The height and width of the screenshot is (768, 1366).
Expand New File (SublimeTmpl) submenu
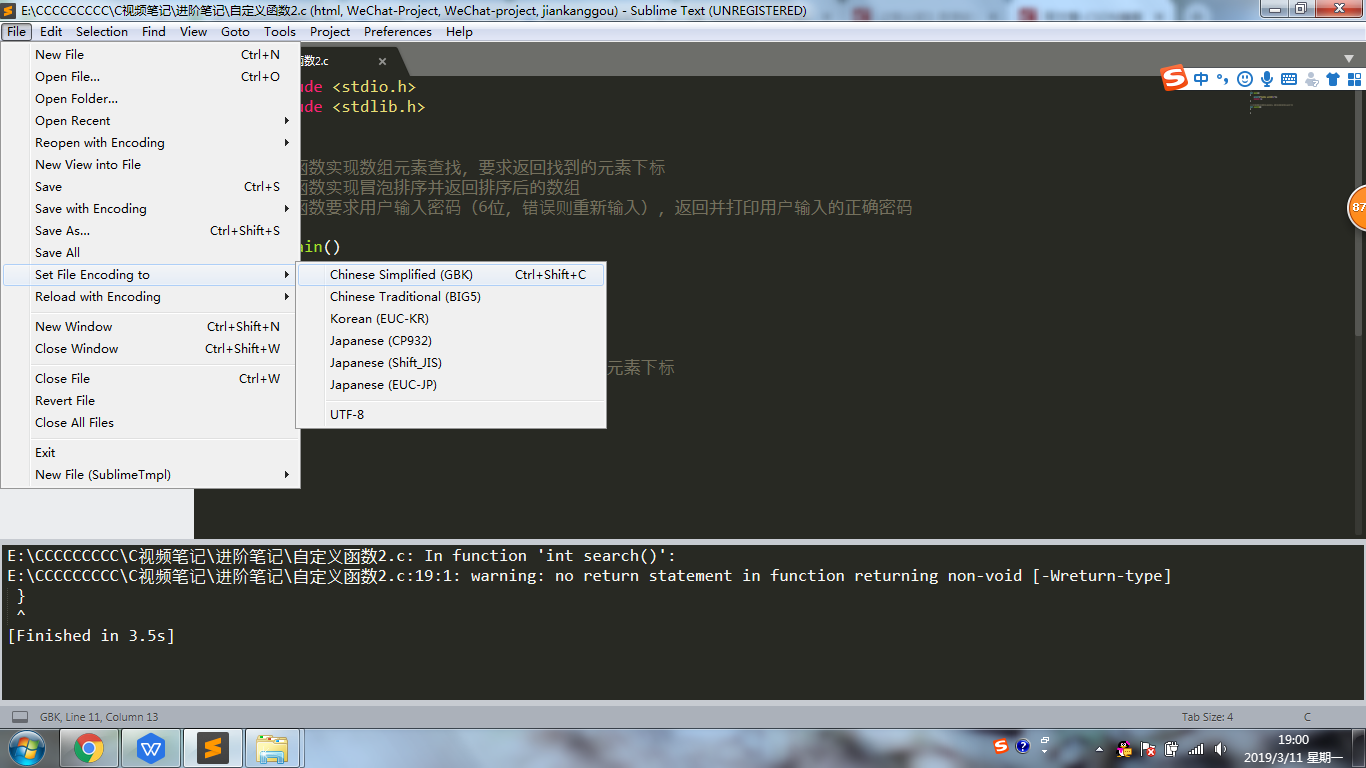[x=150, y=474]
